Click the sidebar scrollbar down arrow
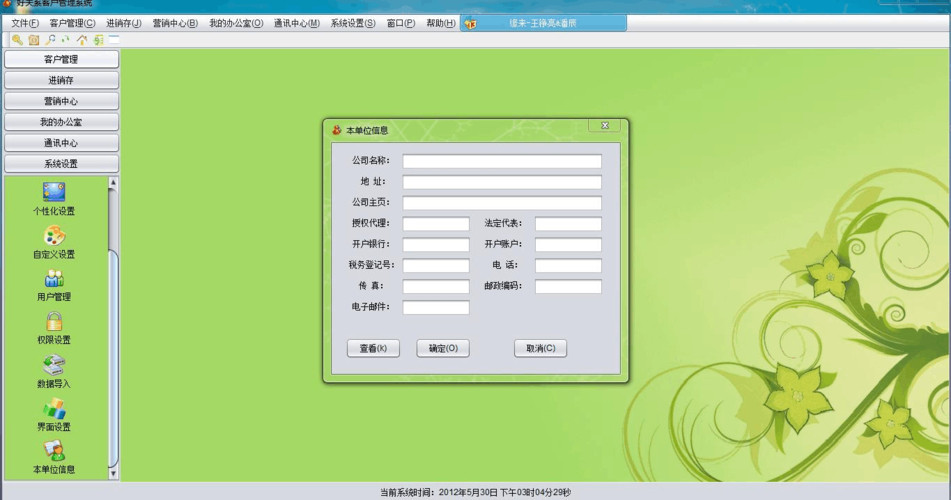951x500 pixels. tap(113, 473)
